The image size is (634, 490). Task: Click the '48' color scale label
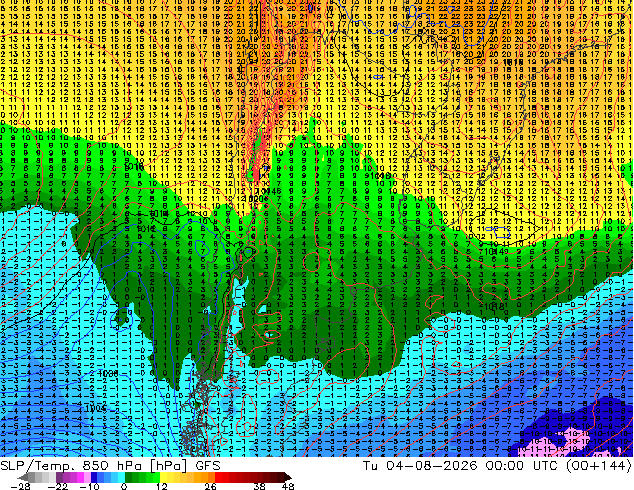coord(288,486)
